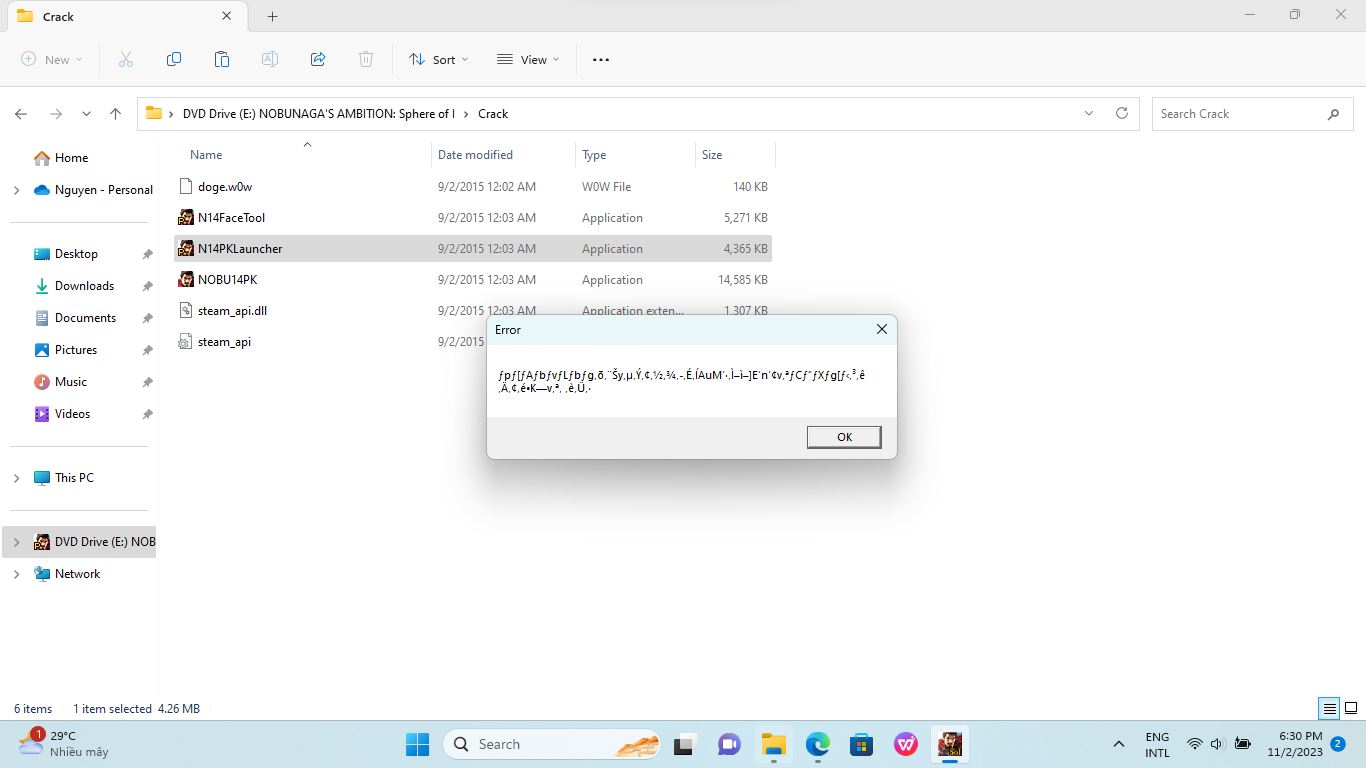The width and height of the screenshot is (1366, 768).
Task: Click the Paste clipboard icon
Action: pyautogui.click(x=222, y=60)
